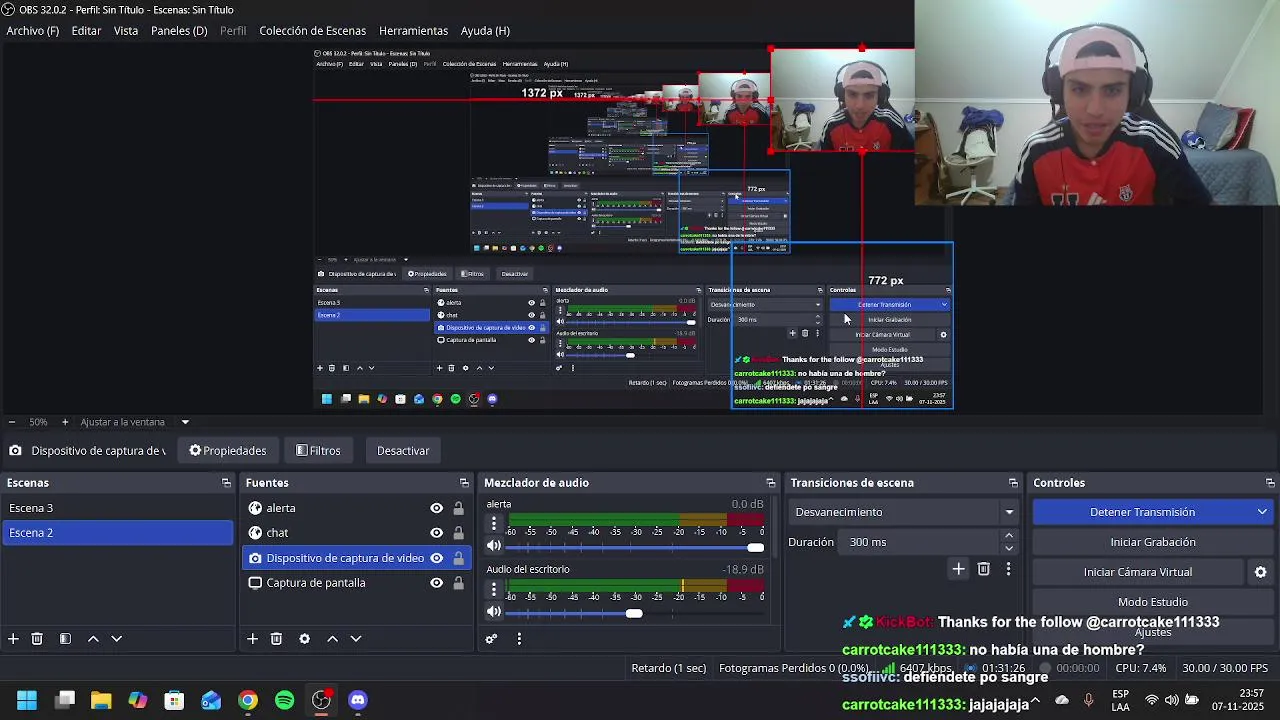This screenshot has height=720, width=1280.
Task: Add a configurable transition with plus icon
Action: (958, 569)
